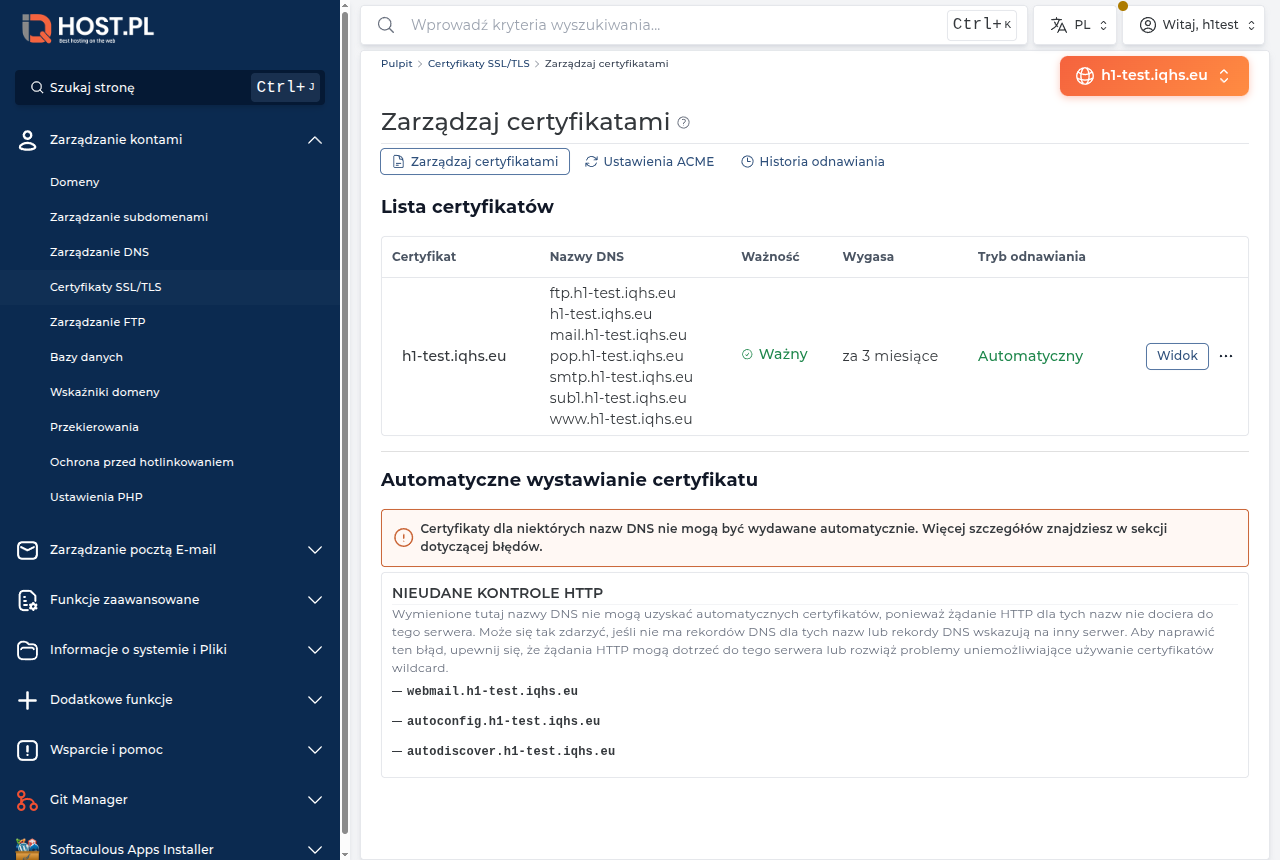Click the Softaculous Apps Installer icon
The width and height of the screenshot is (1280, 860).
click(28, 849)
